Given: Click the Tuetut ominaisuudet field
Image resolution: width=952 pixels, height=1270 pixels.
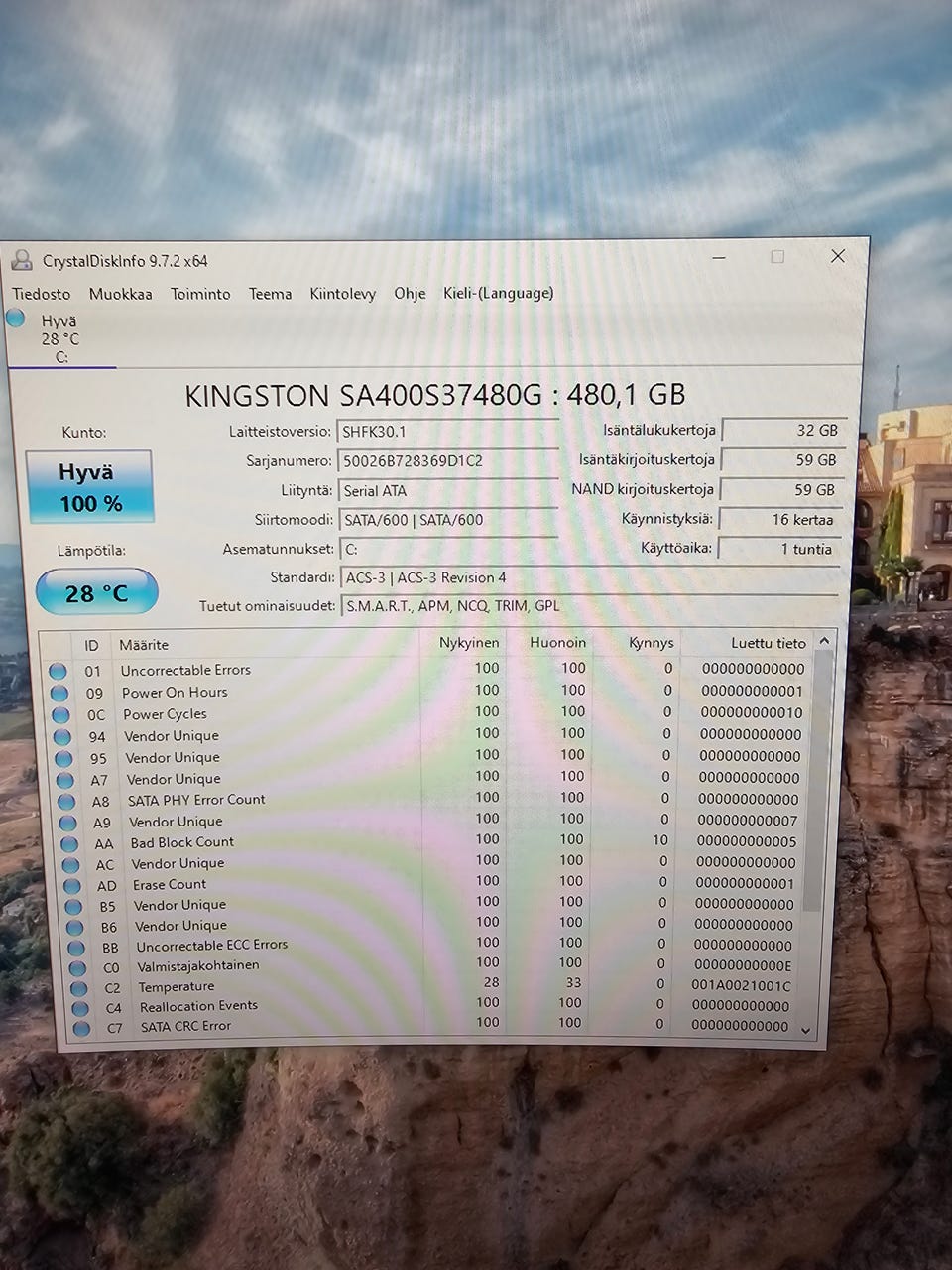Looking at the screenshot, I should (590, 605).
